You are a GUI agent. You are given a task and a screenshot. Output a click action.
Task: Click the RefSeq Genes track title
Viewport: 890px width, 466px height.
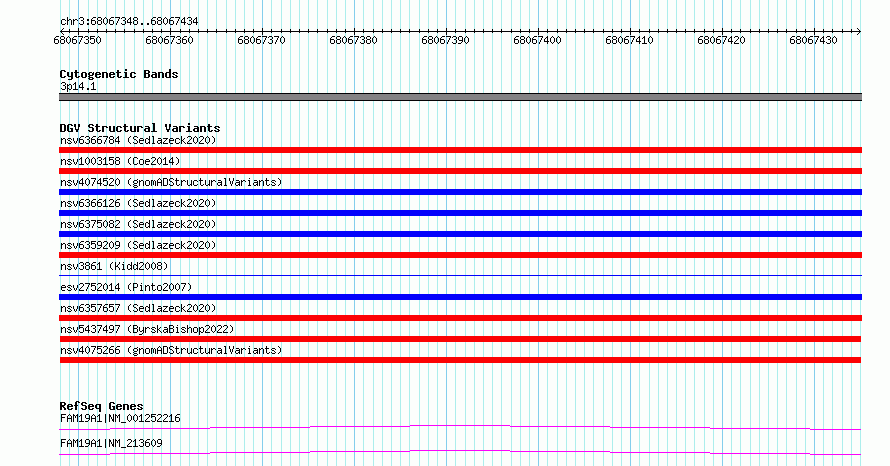point(101,406)
